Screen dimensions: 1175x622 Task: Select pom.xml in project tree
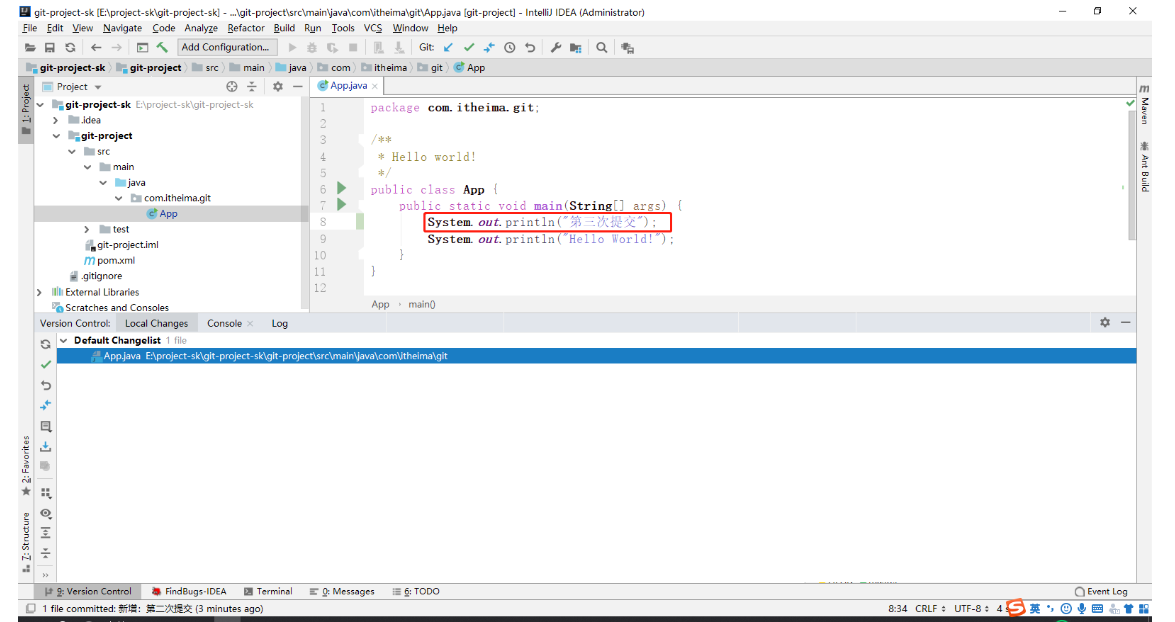pos(109,261)
